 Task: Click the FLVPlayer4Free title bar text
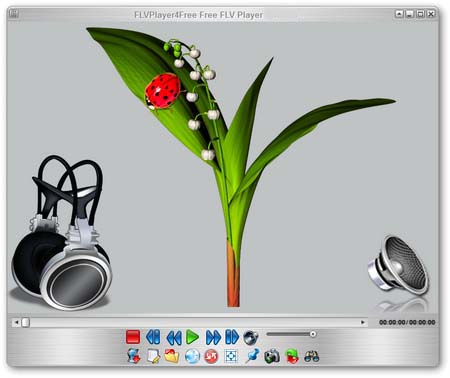click(198, 15)
